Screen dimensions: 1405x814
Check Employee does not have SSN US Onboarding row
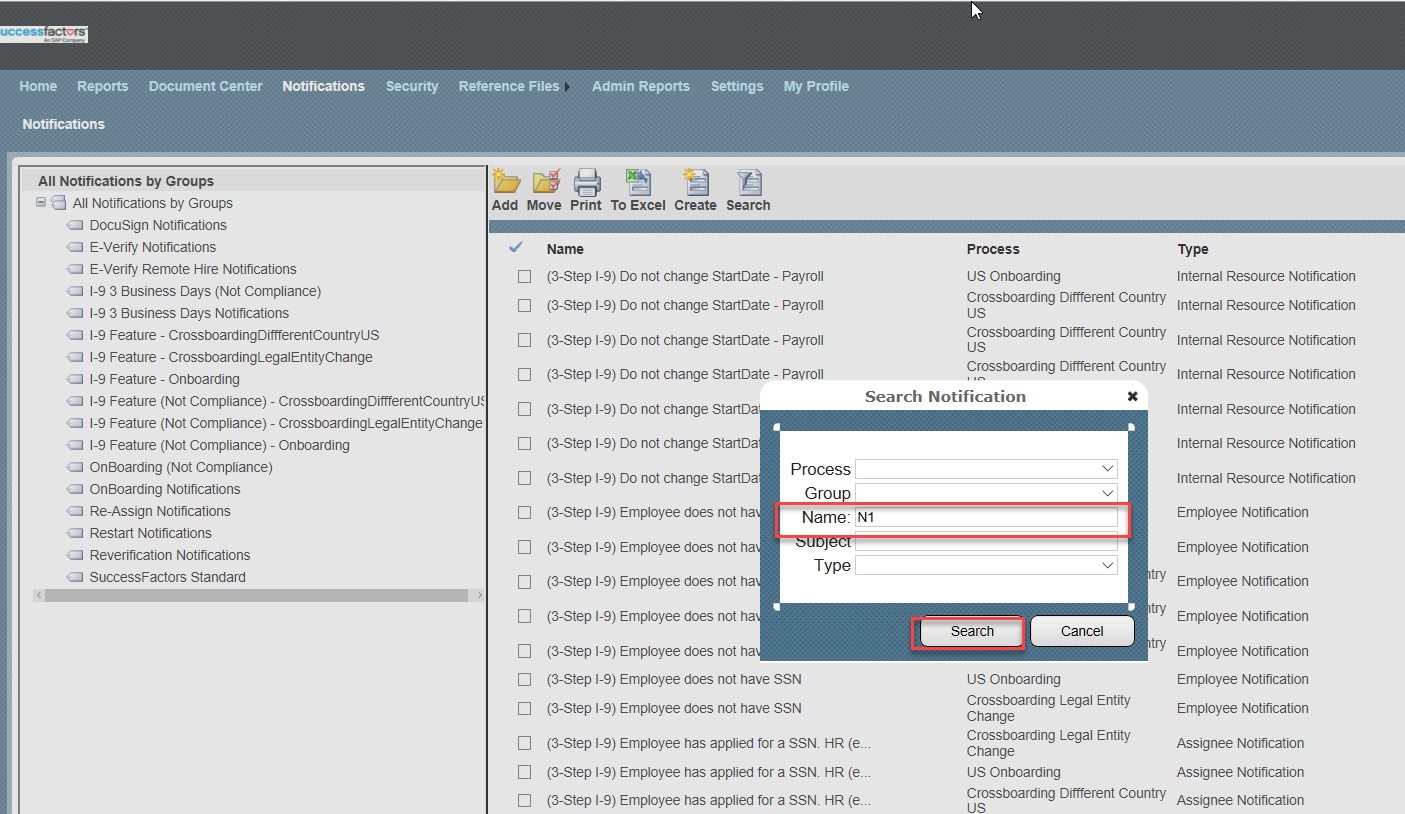click(524, 680)
